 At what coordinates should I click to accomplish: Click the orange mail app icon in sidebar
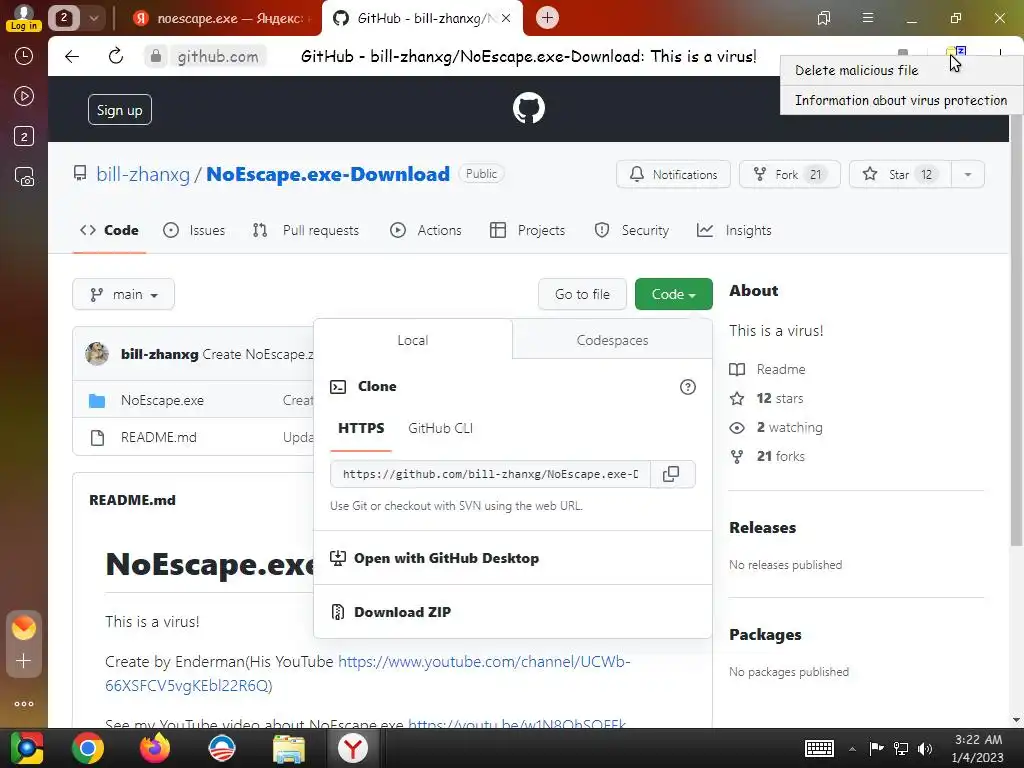pyautogui.click(x=24, y=628)
